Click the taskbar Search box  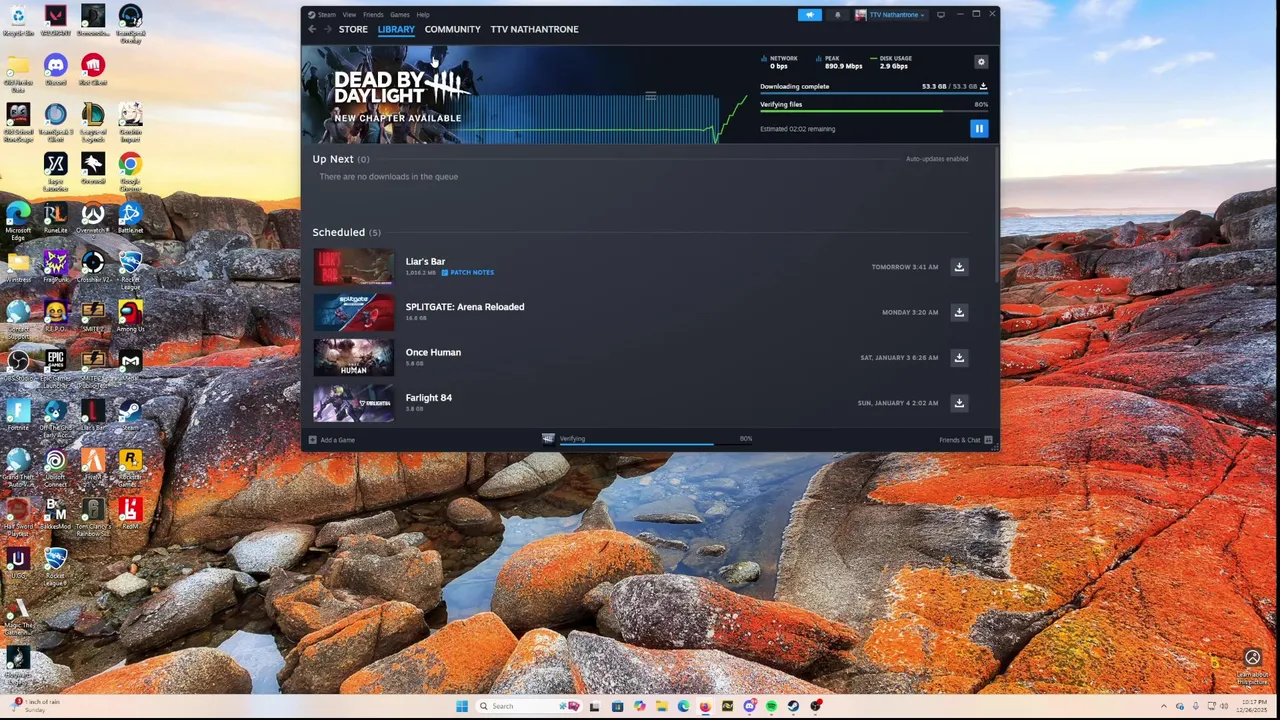pyautogui.click(x=528, y=706)
